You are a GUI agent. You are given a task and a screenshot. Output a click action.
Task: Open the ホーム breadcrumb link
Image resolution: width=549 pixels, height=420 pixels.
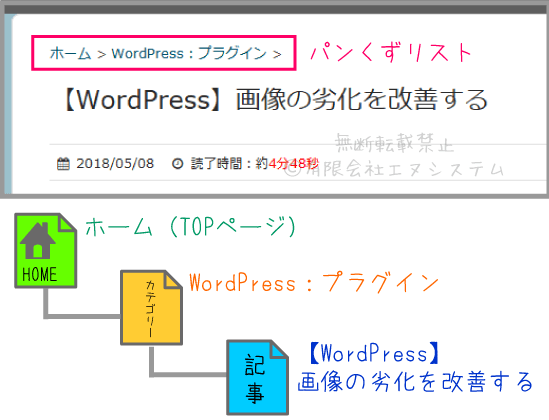coord(70,54)
